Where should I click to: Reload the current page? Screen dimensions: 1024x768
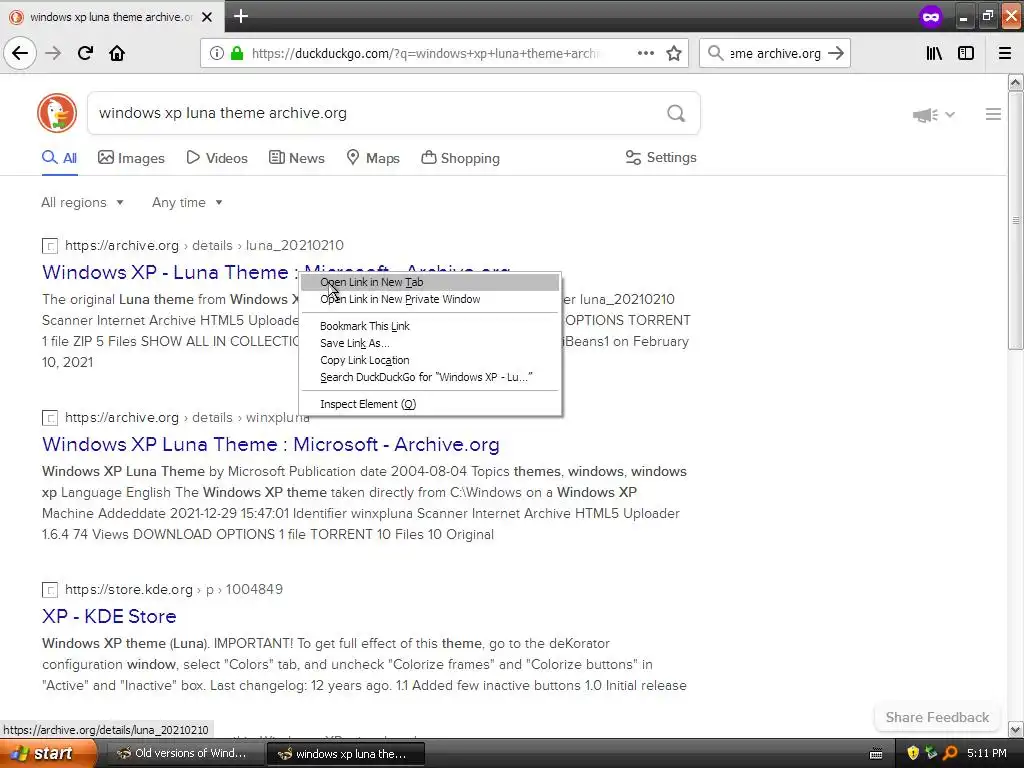85,53
